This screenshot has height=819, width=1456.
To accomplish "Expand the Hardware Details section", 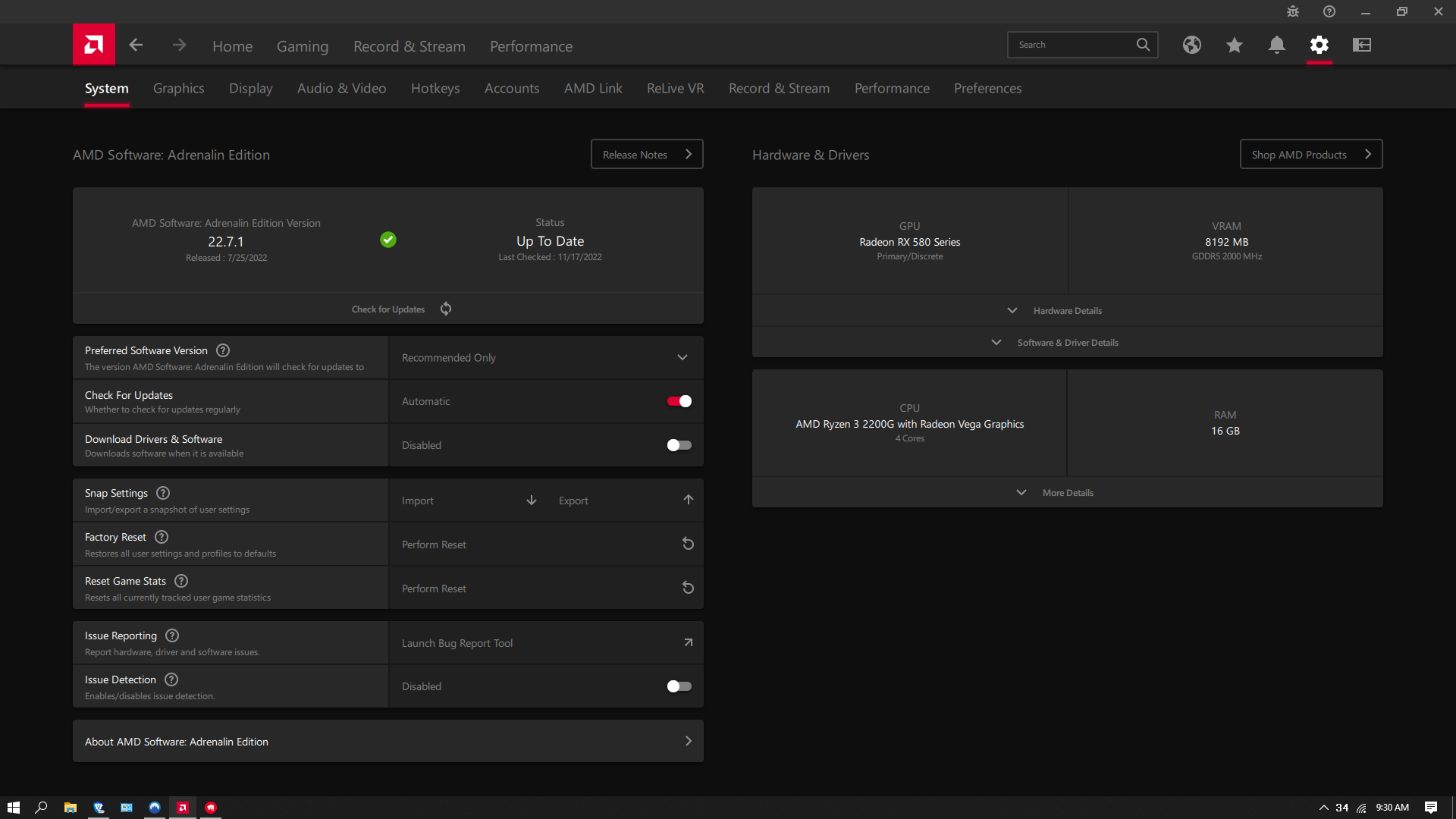I will [1067, 310].
